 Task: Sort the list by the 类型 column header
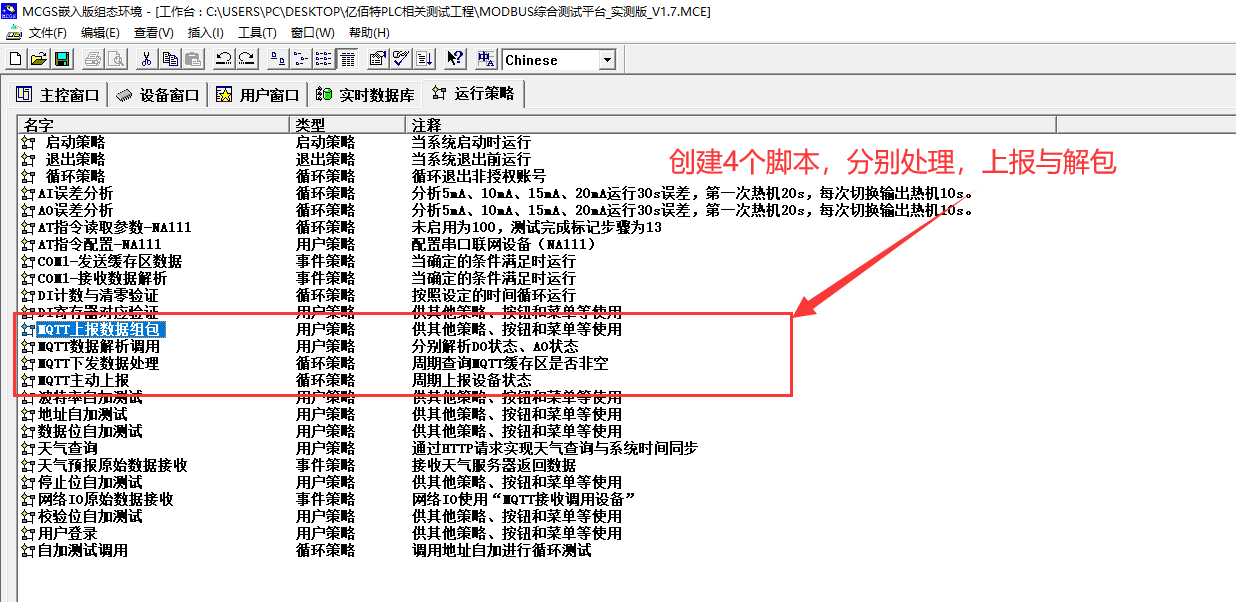(x=346, y=125)
